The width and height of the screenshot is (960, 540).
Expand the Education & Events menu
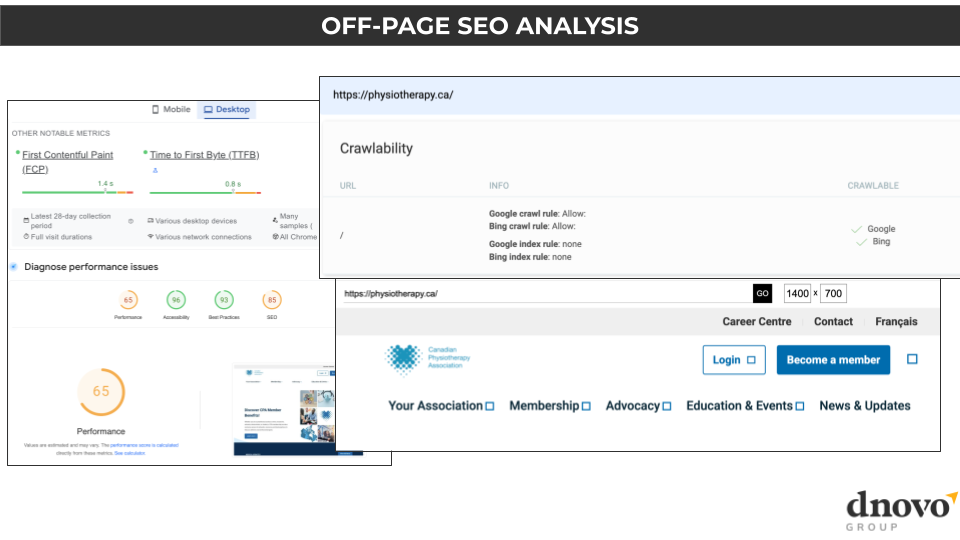[x=745, y=406]
